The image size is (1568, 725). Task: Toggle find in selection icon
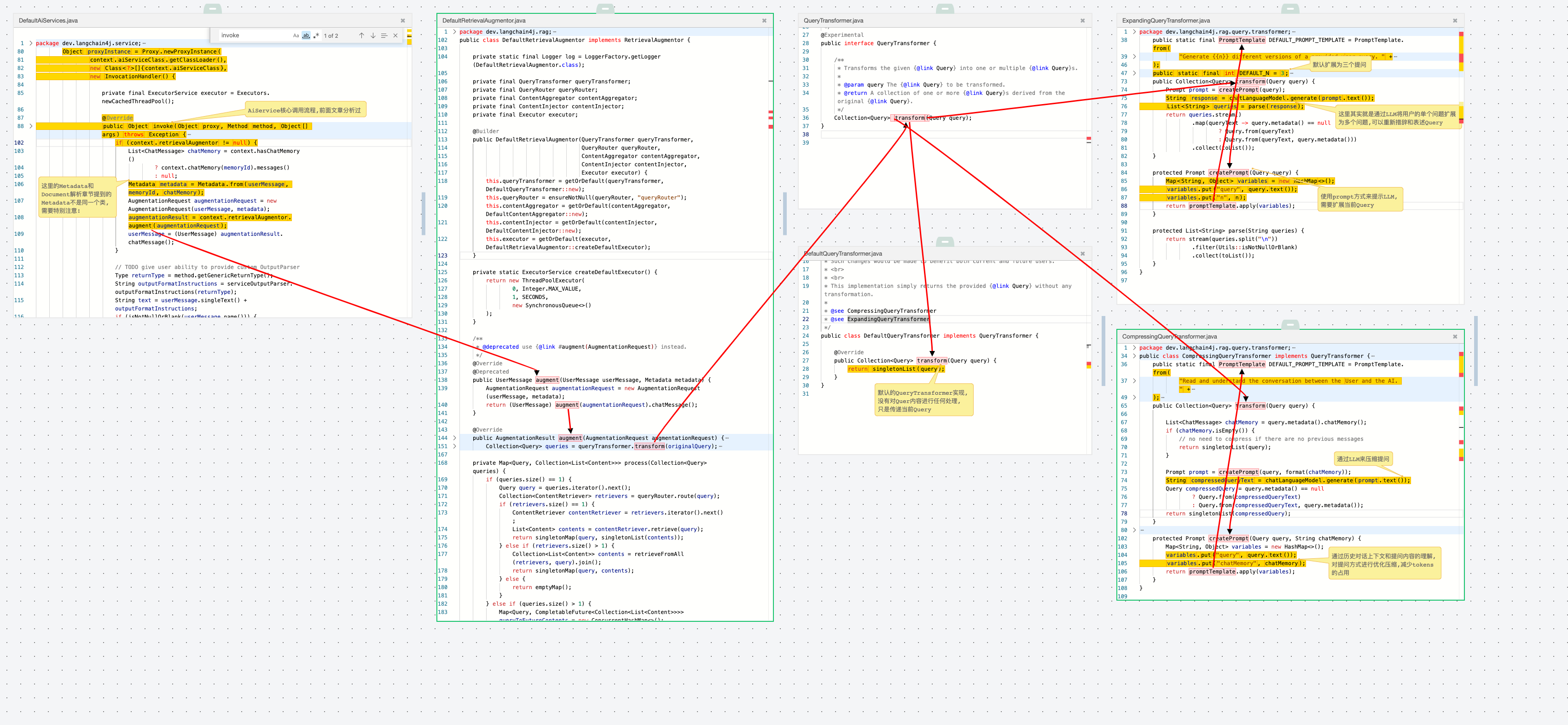click(384, 35)
